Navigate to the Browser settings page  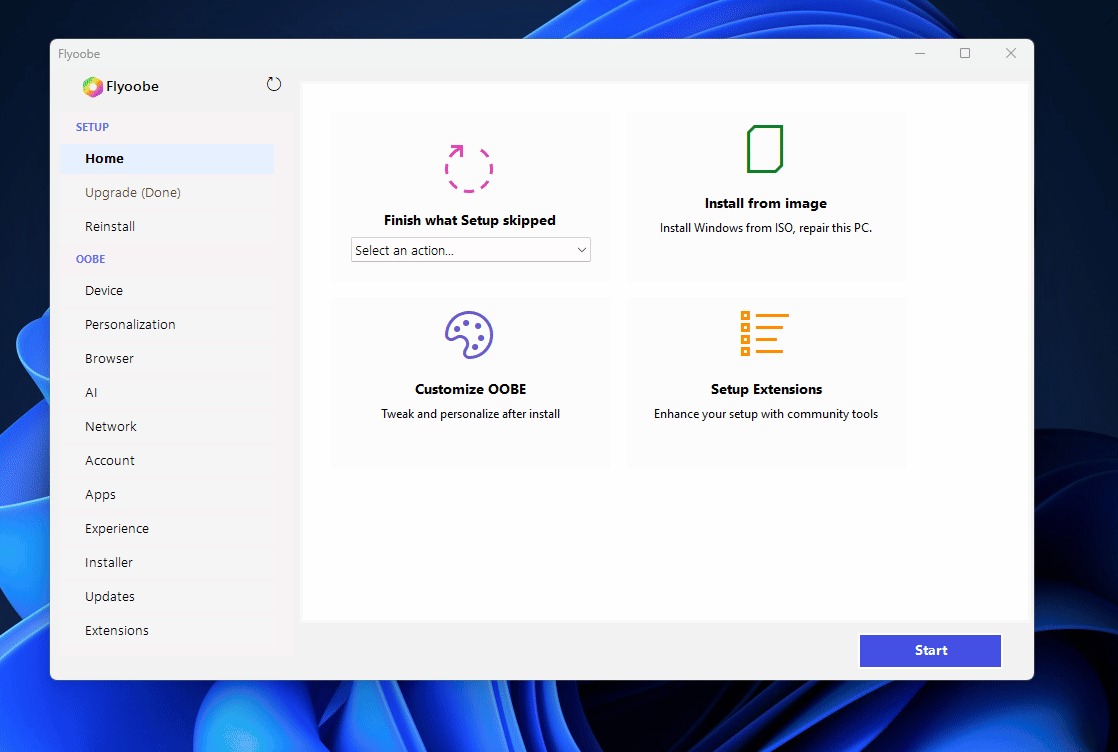(x=109, y=359)
